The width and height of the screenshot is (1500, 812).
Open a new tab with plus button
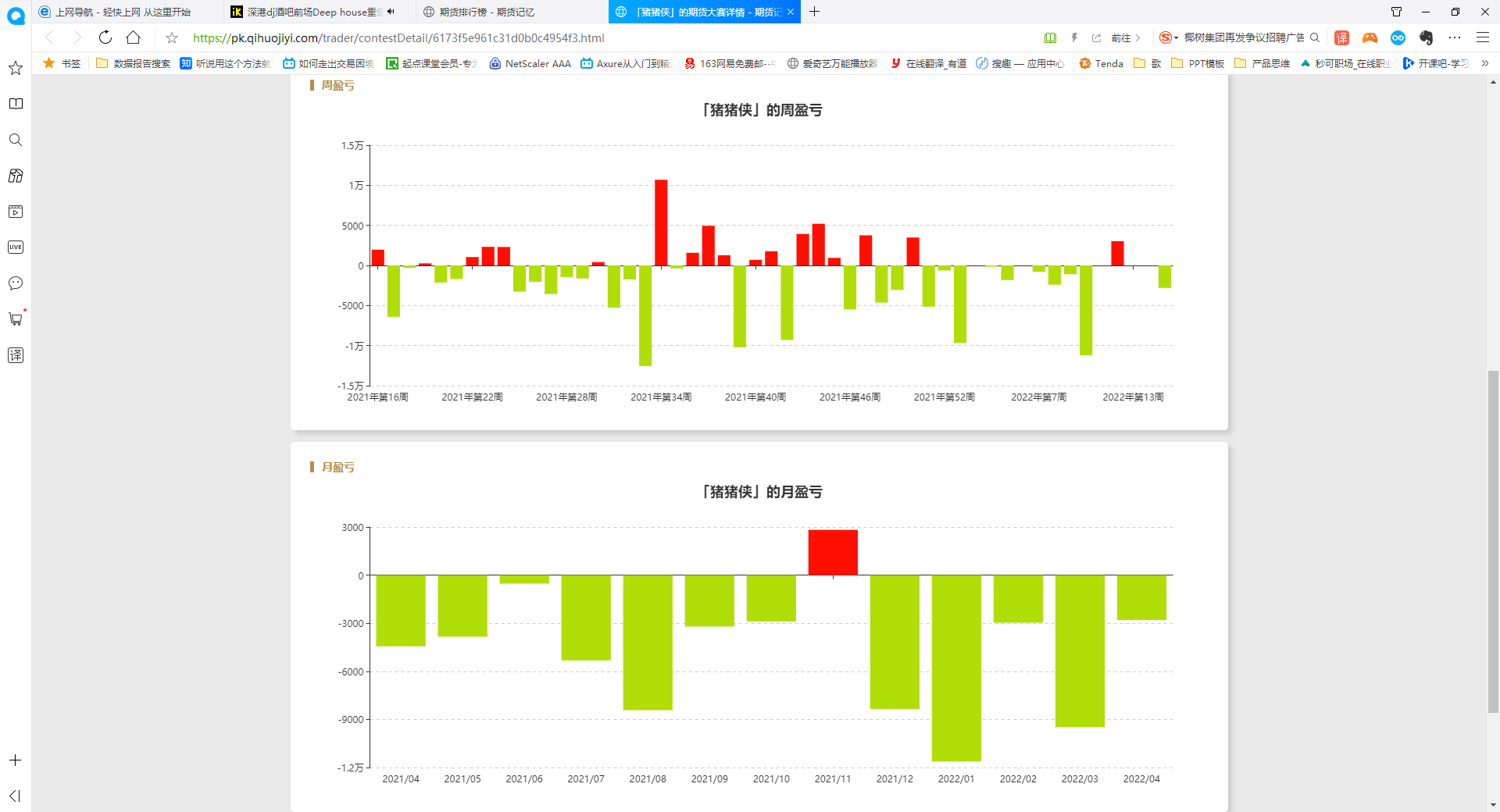point(814,12)
